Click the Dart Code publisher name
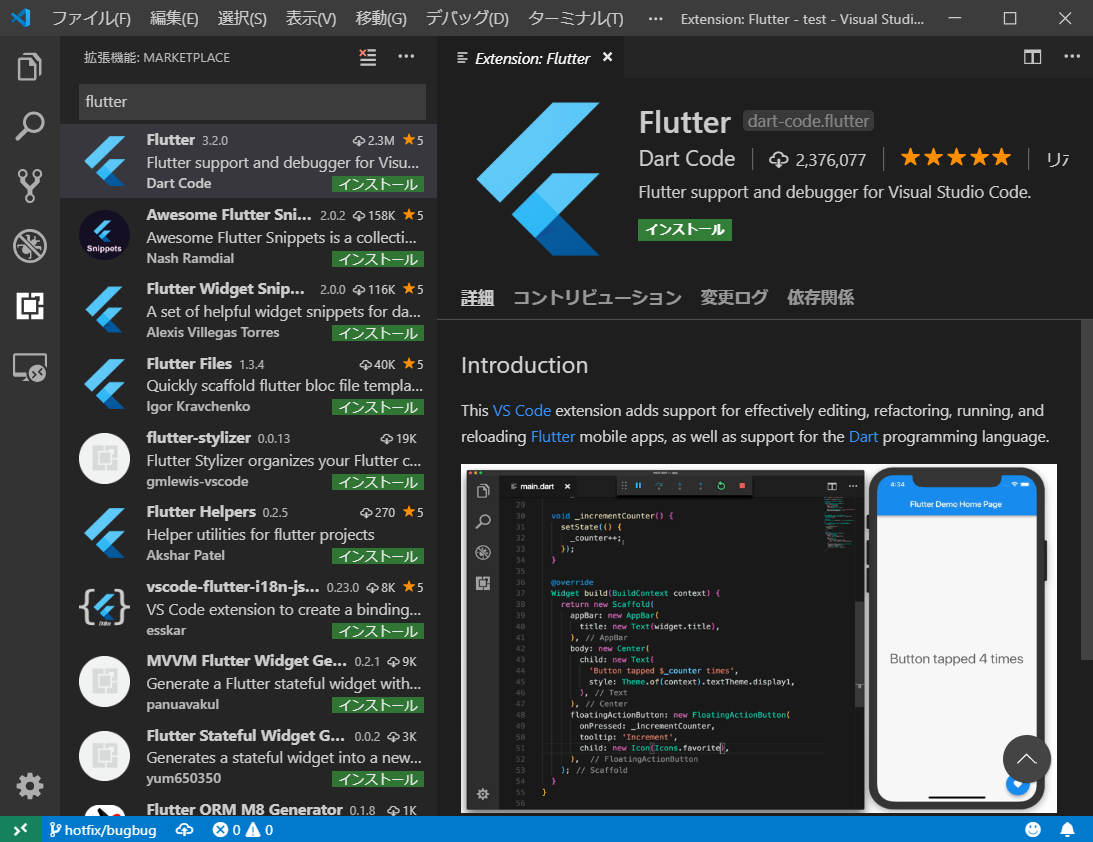 687,159
